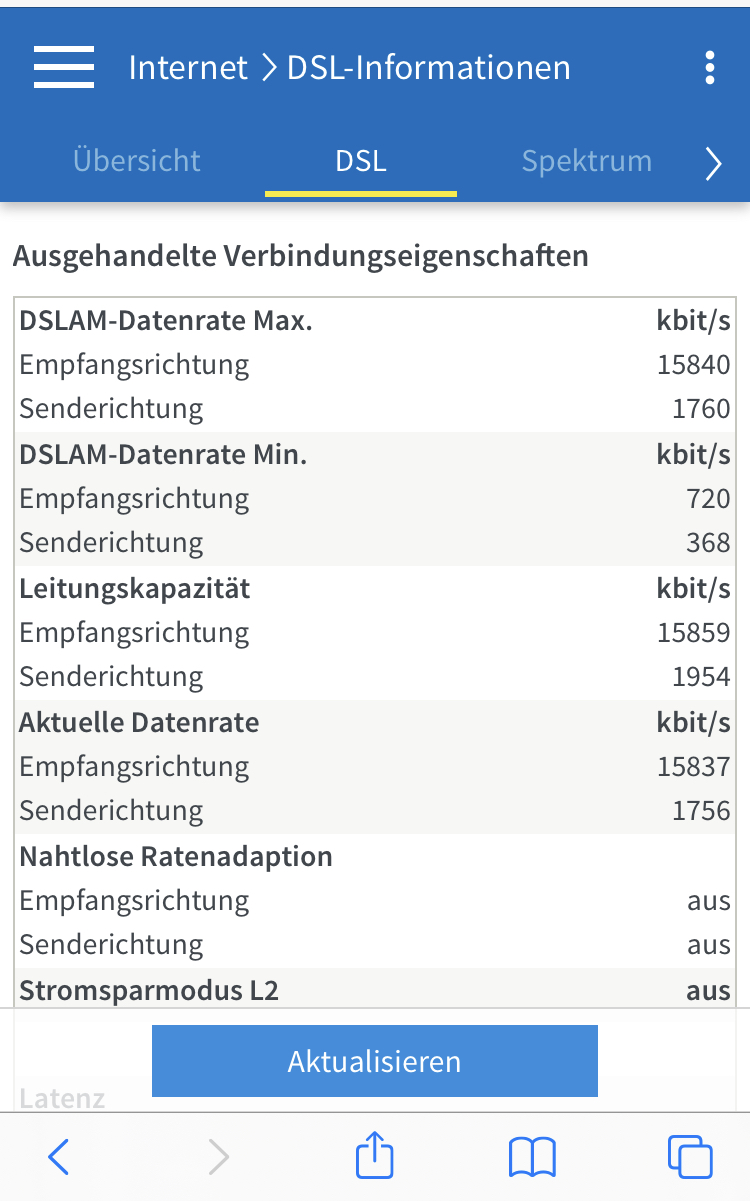Tap the Internet breadcrumb link
The image size is (750, 1201).
[x=188, y=67]
